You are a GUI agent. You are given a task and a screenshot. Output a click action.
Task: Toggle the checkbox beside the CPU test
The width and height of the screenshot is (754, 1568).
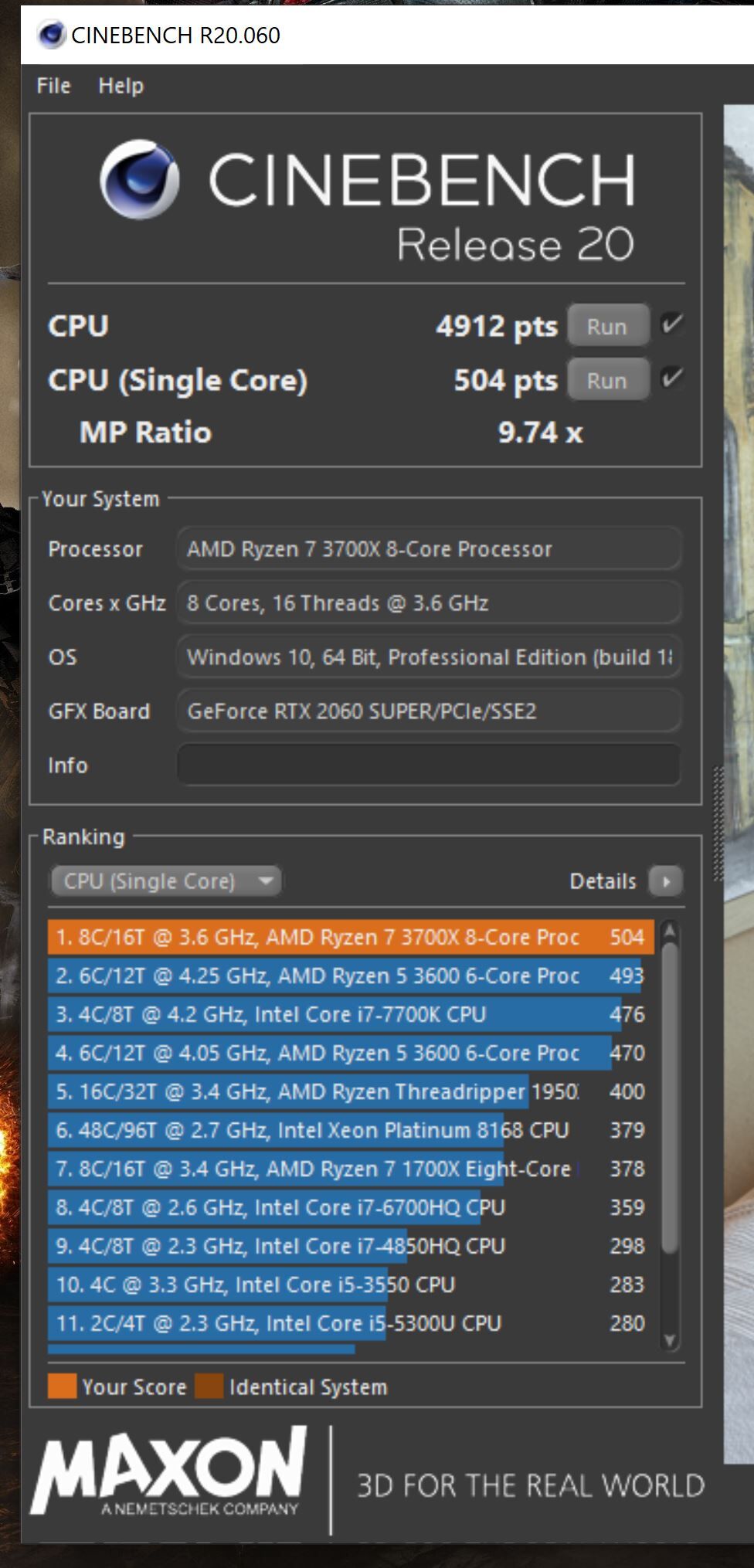671,324
